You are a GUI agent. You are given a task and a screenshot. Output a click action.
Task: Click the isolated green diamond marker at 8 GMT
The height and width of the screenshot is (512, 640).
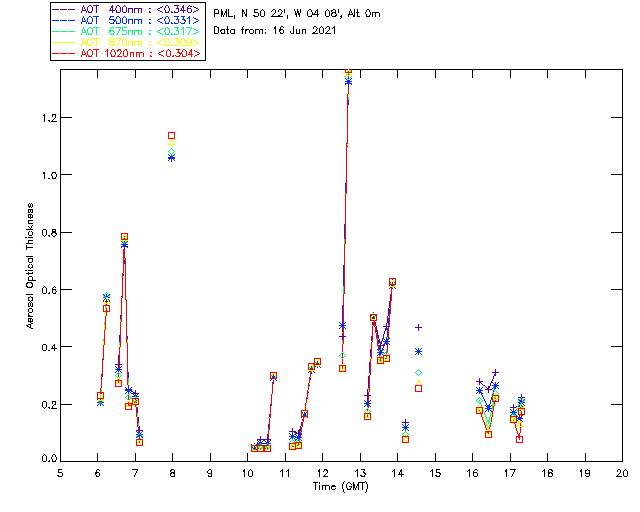(172, 152)
